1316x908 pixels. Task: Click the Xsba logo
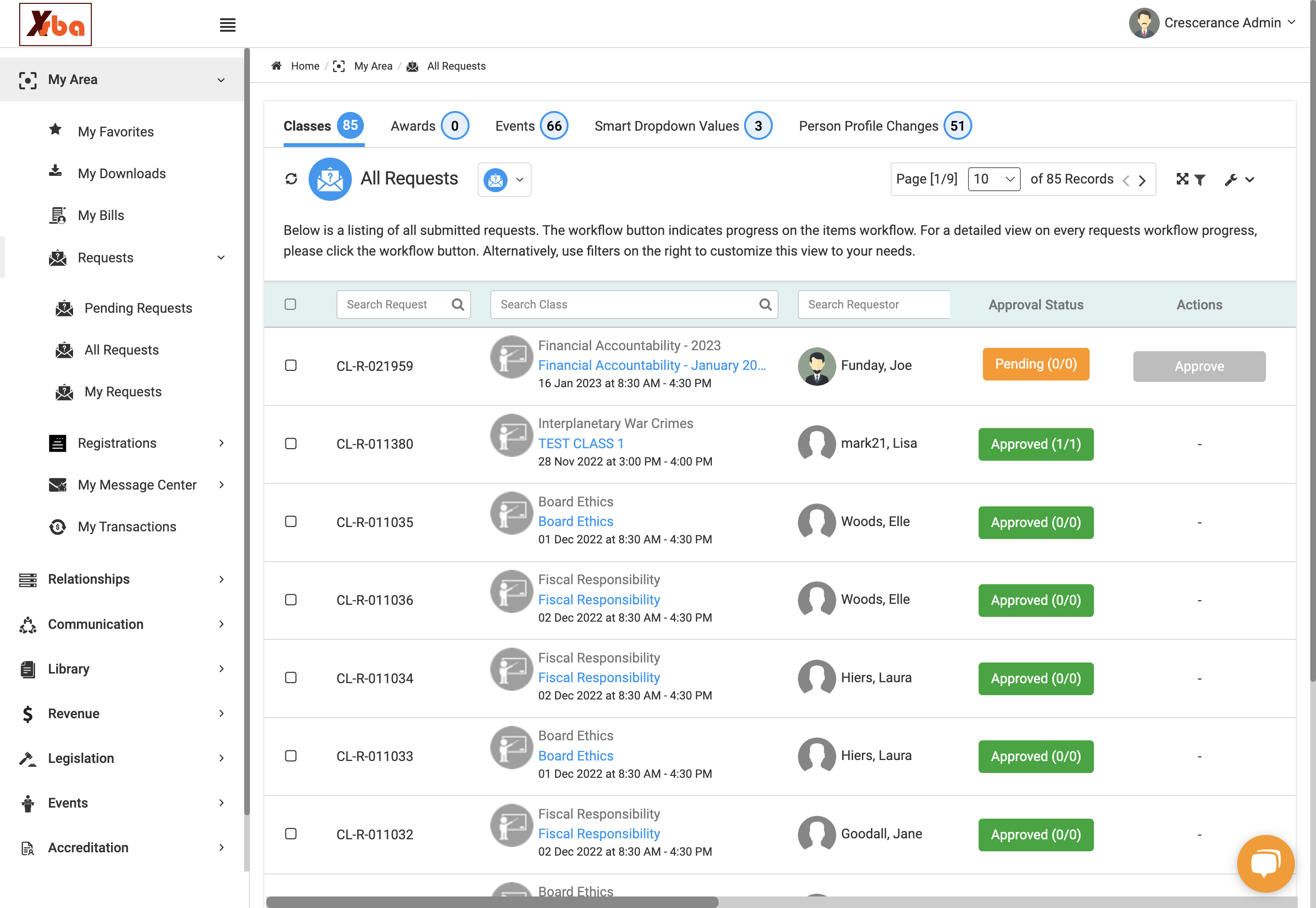[55, 25]
